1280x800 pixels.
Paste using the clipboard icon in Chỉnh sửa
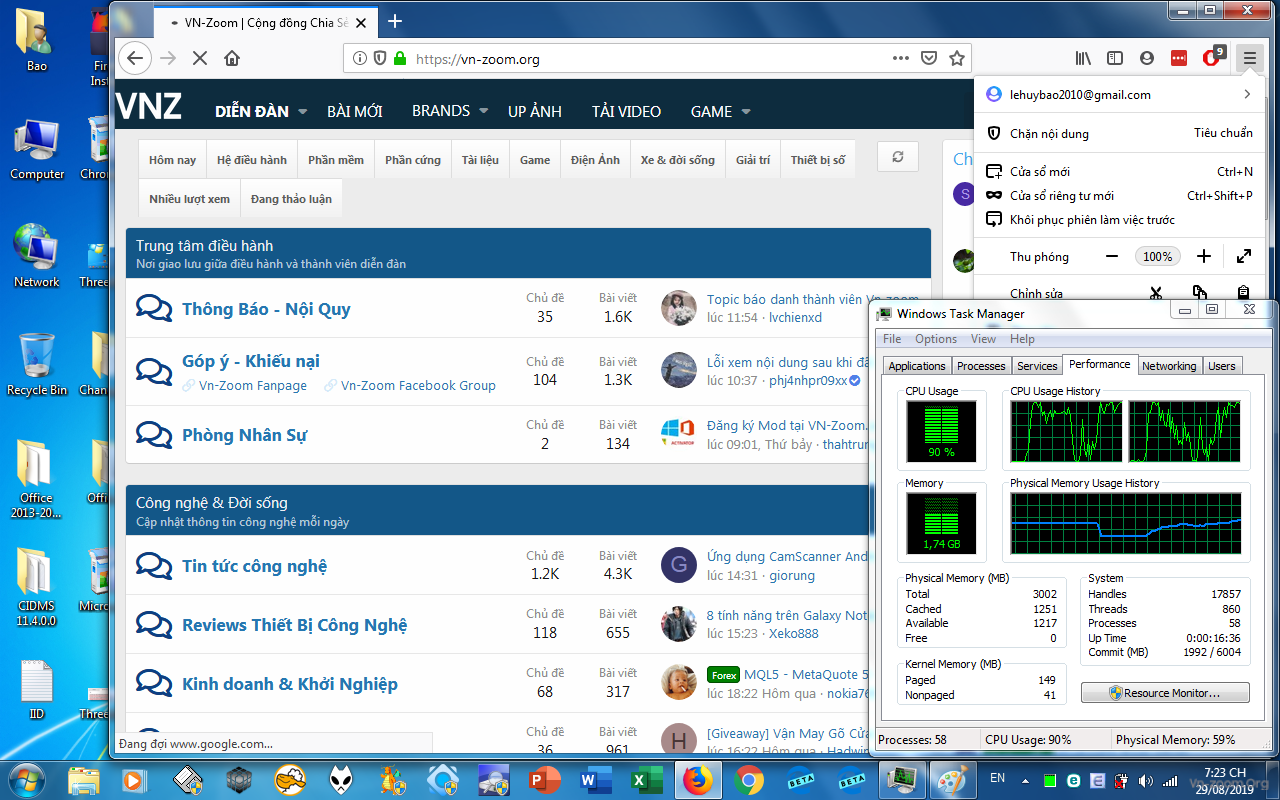coord(1243,293)
